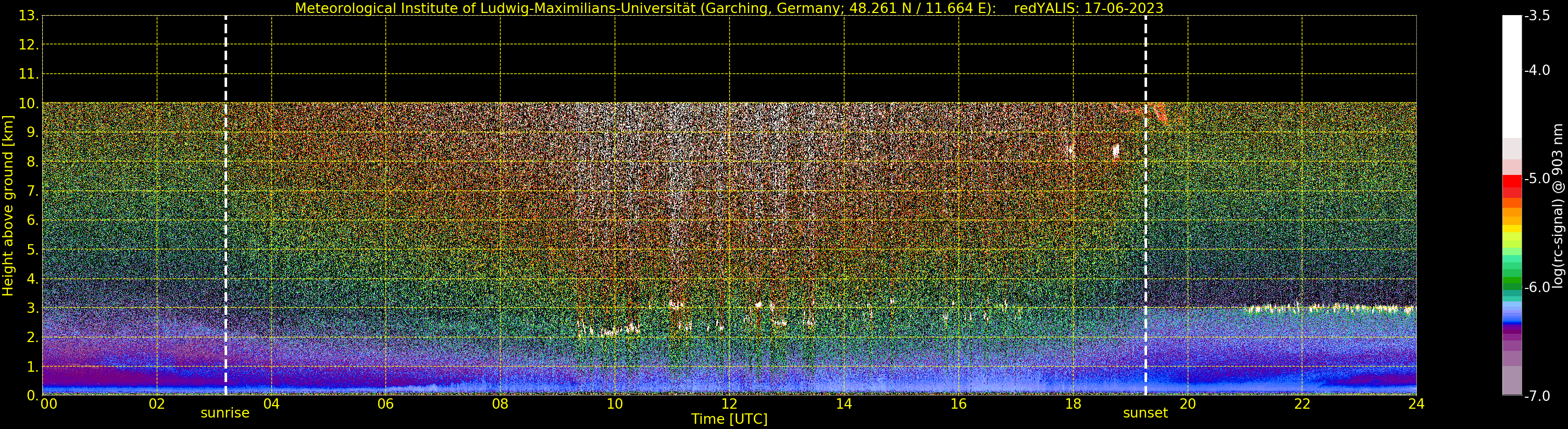
Task: Select the 'Time [UTC]' axis label
Action: click(x=729, y=419)
